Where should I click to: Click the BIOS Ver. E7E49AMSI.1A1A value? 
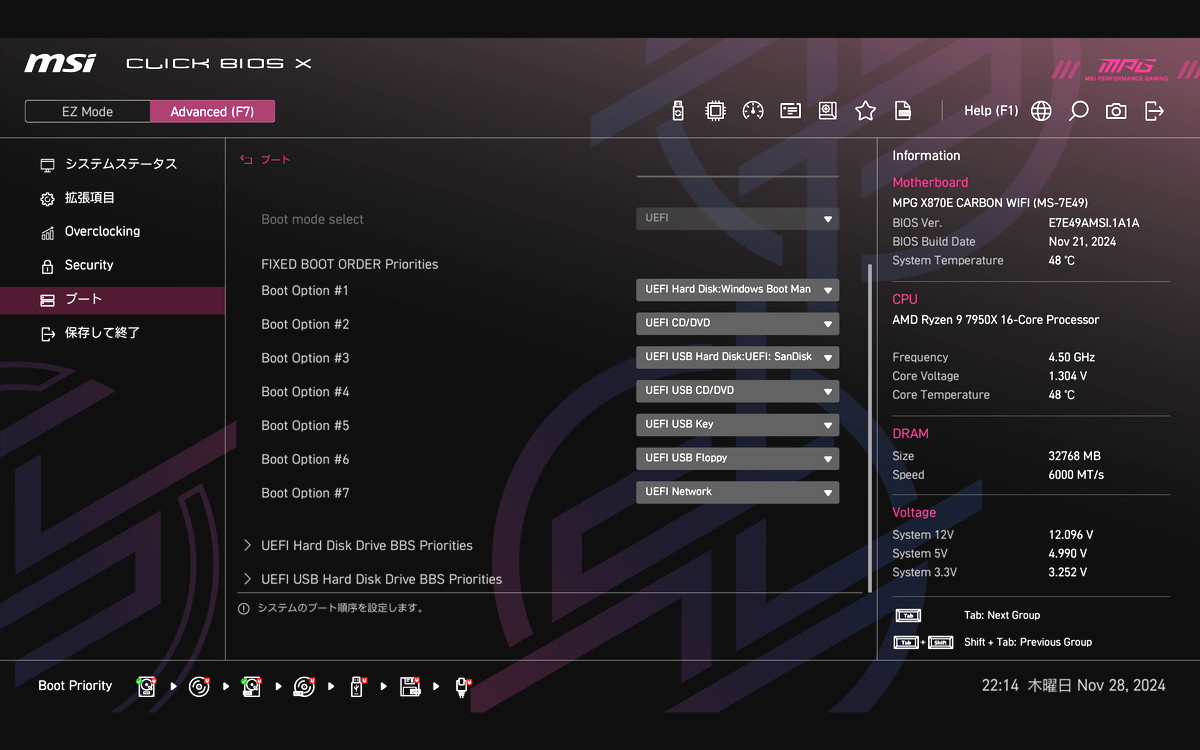pyautogui.click(x=1094, y=223)
